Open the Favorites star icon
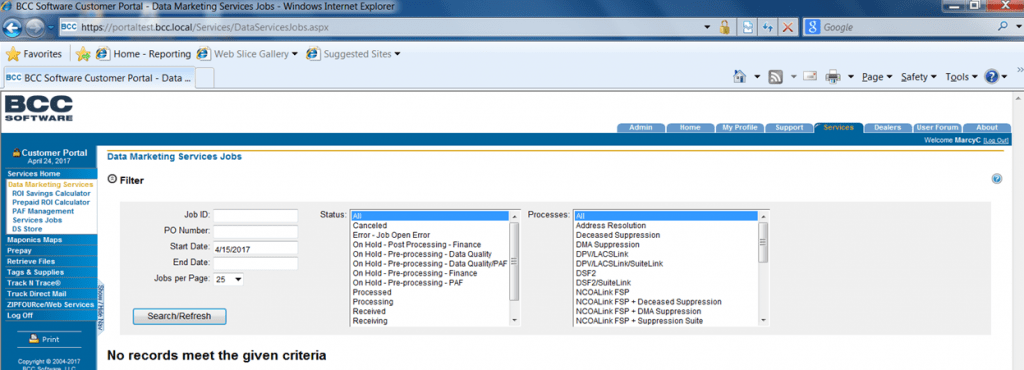 pyautogui.click(x=13, y=54)
